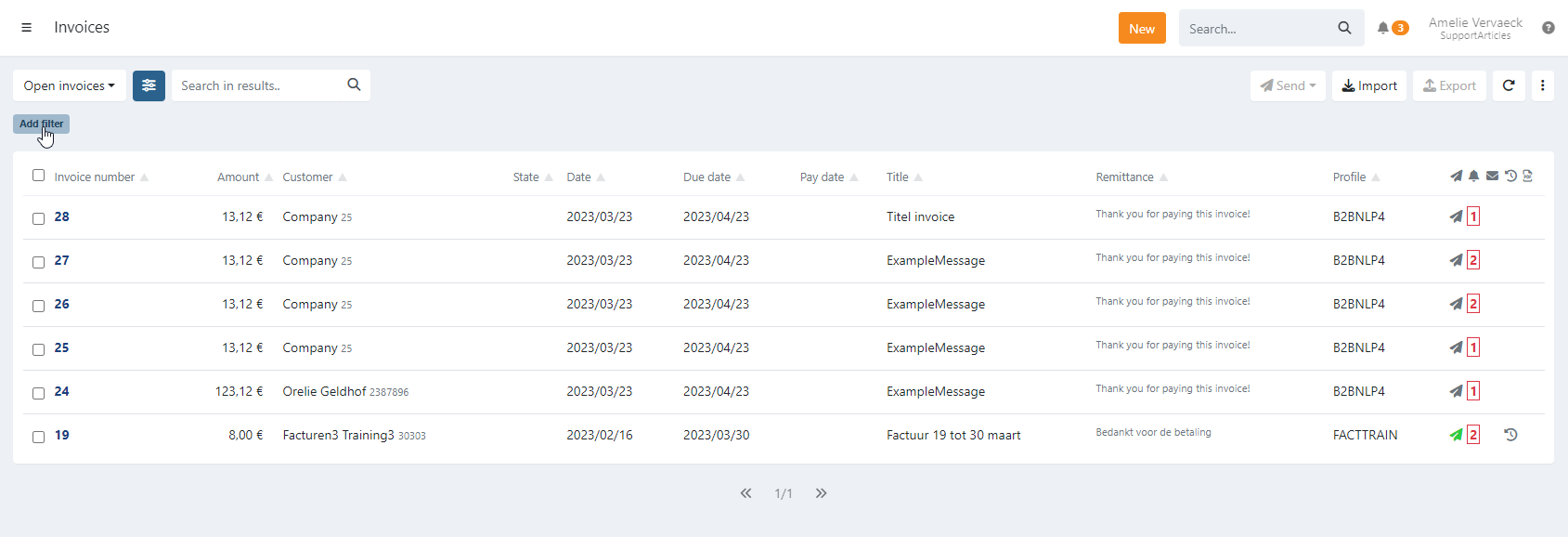
Task: Toggle the filter settings sliders button
Action: (x=149, y=85)
